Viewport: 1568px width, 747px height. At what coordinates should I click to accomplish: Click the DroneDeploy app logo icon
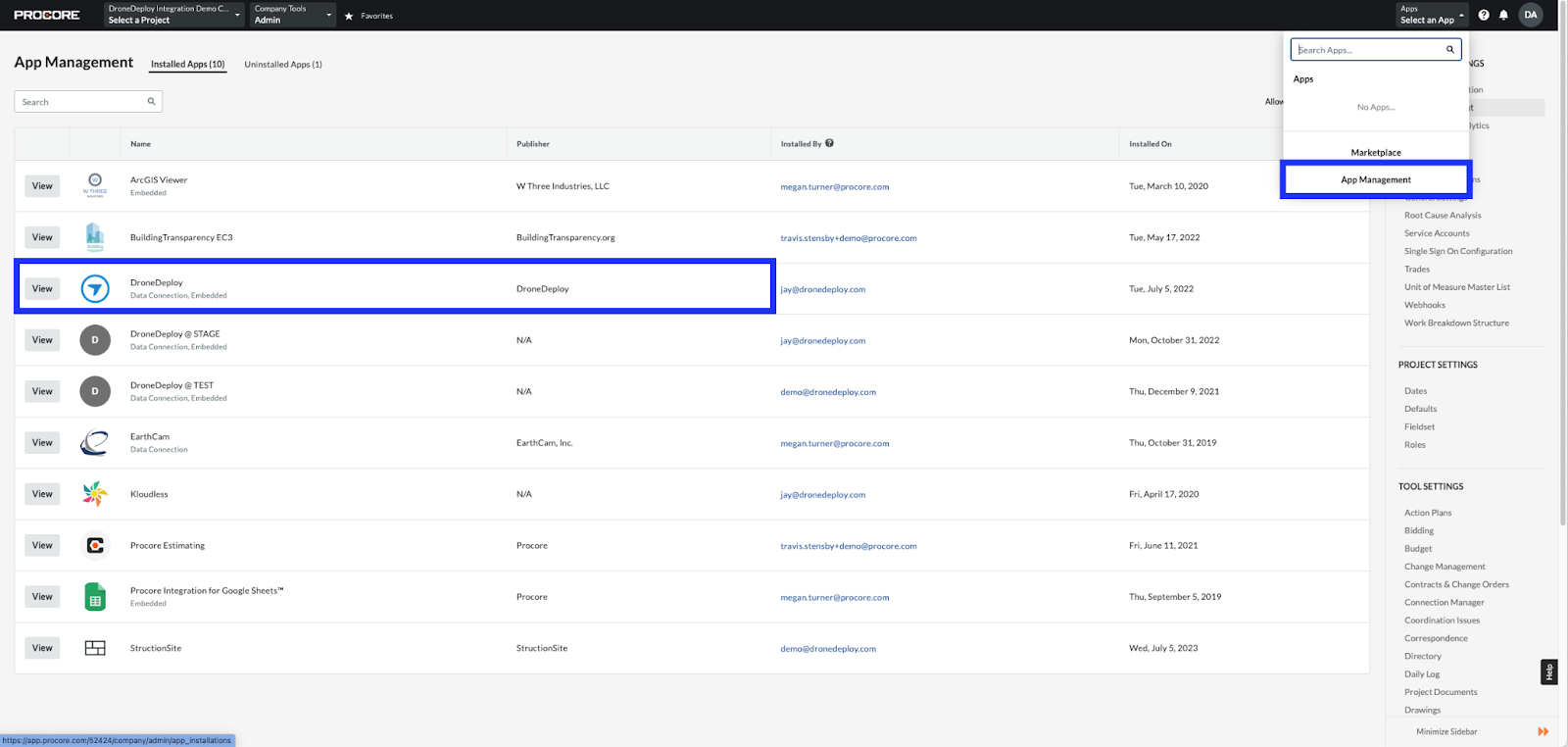[95, 288]
